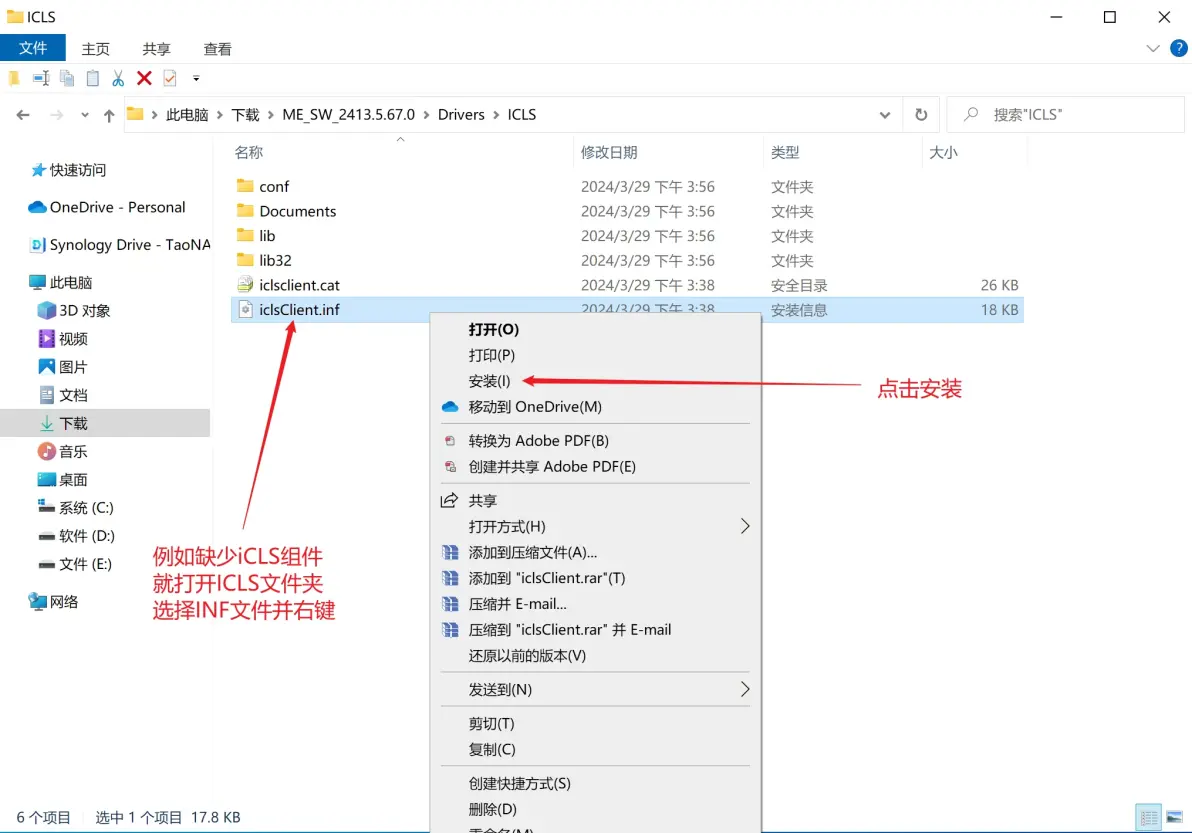
Task: Expand the quick access toolbar customize dropdown
Action: click(196, 78)
